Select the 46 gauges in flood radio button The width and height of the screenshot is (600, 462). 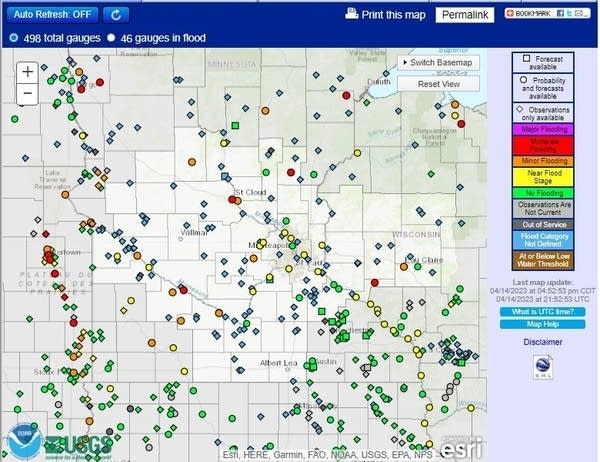coord(111,38)
